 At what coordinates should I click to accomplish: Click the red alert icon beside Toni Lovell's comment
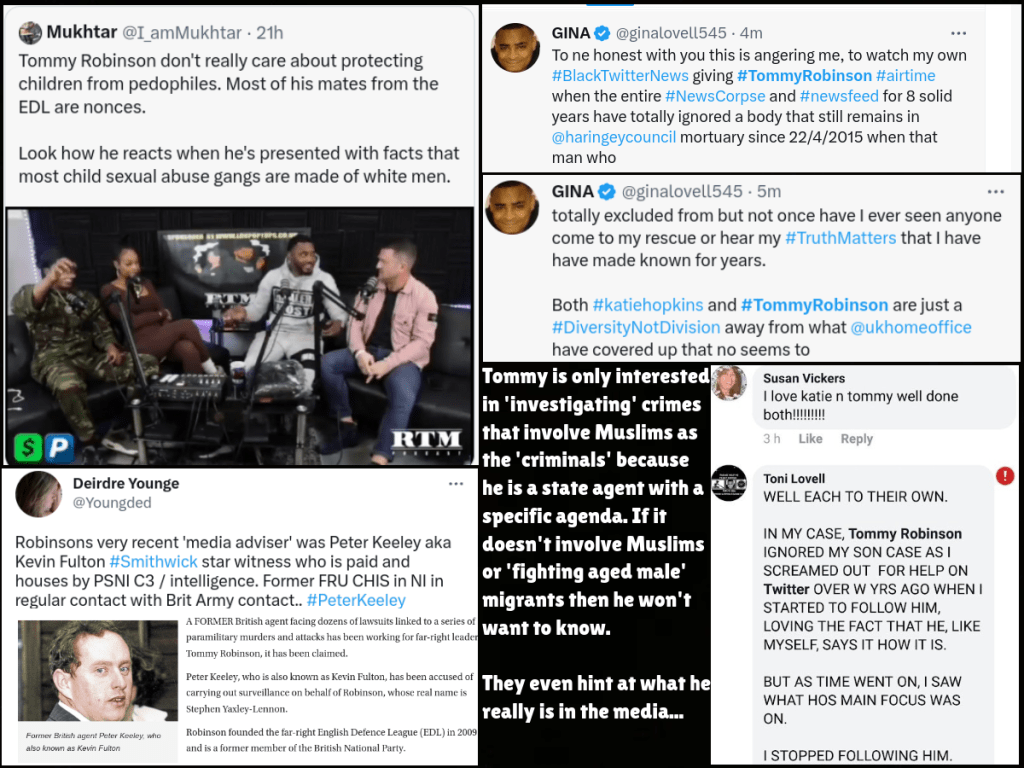tap(1004, 476)
